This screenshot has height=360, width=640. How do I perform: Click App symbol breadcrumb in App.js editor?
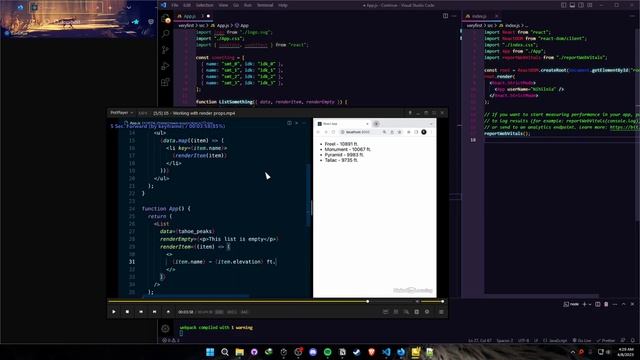click(x=242, y=25)
